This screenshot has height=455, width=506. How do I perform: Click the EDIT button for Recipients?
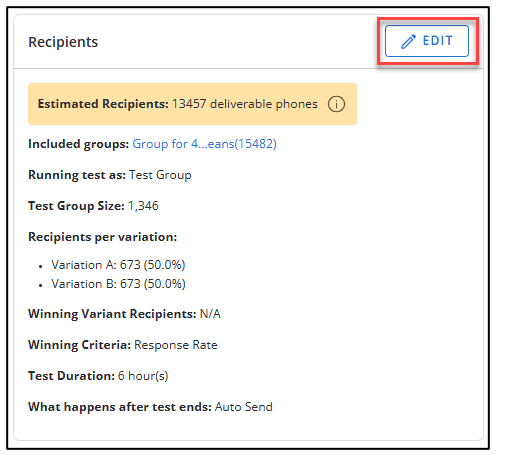[427, 41]
